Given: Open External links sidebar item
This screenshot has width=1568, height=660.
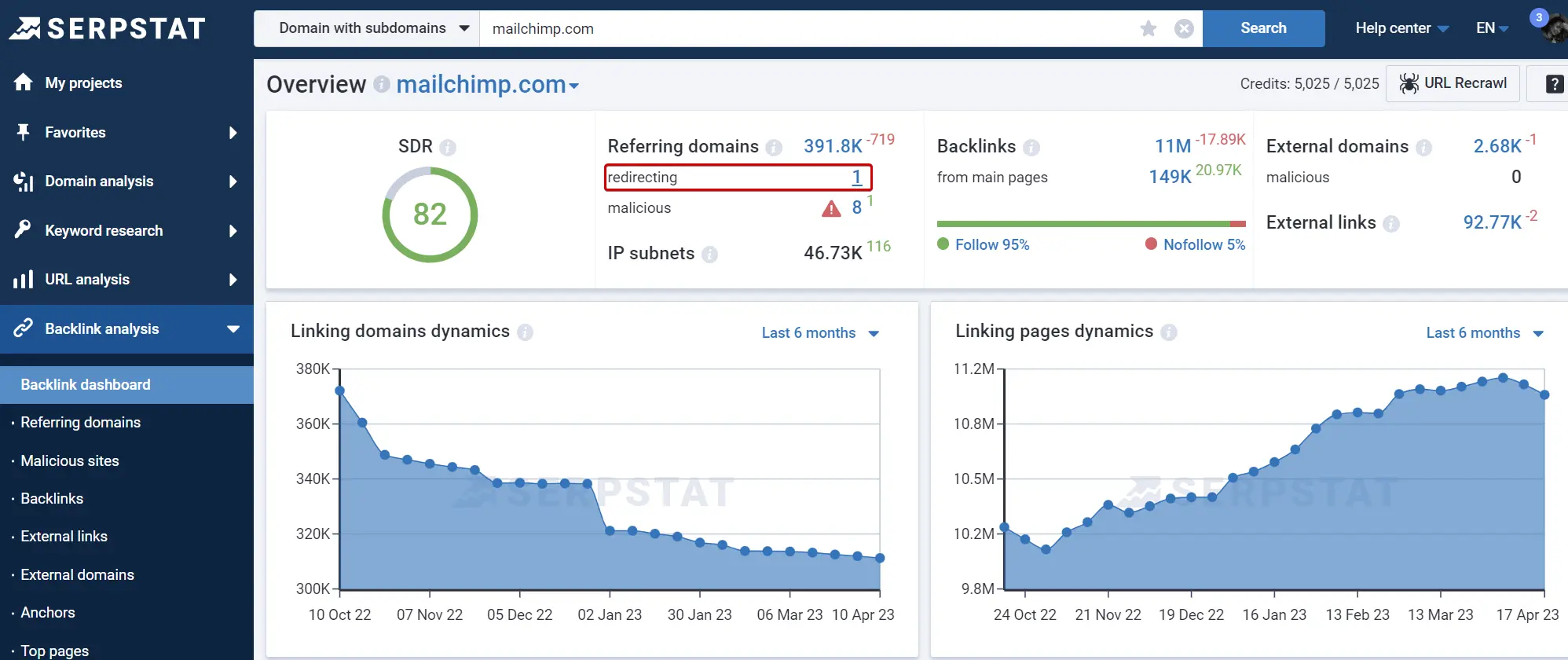Looking at the screenshot, I should pos(64,537).
